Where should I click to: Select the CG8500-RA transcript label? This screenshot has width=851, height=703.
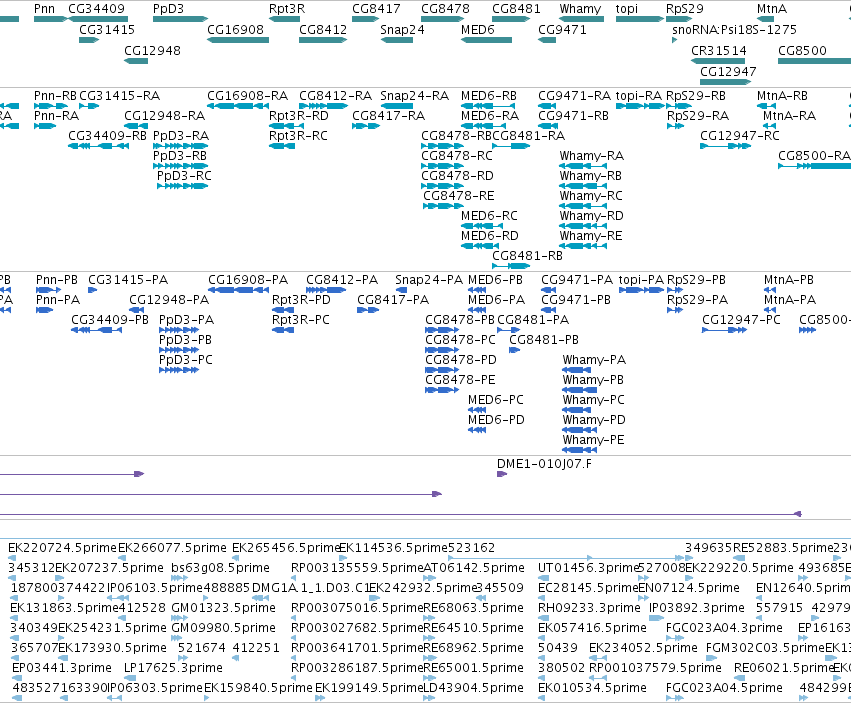click(x=814, y=156)
